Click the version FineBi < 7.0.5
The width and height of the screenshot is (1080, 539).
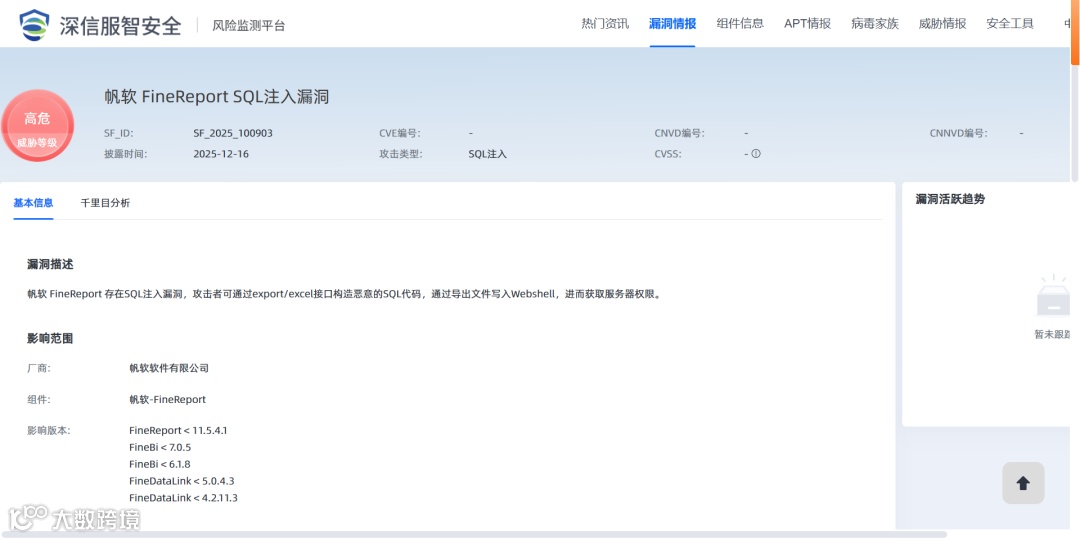[160, 447]
